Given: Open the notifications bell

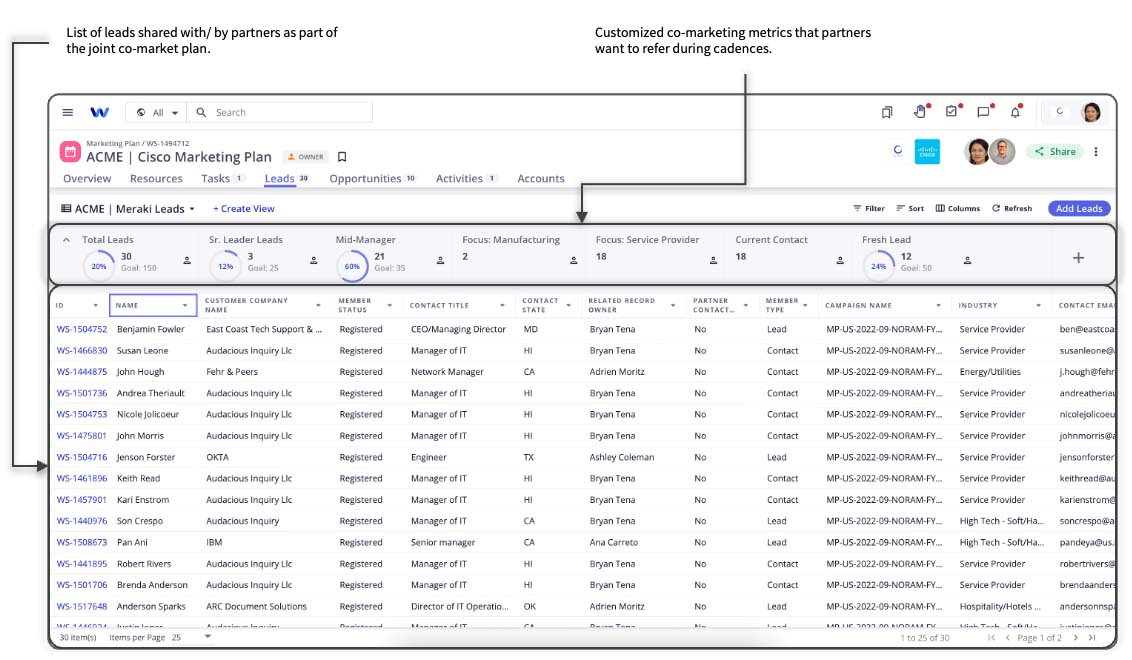Looking at the screenshot, I should (1015, 112).
